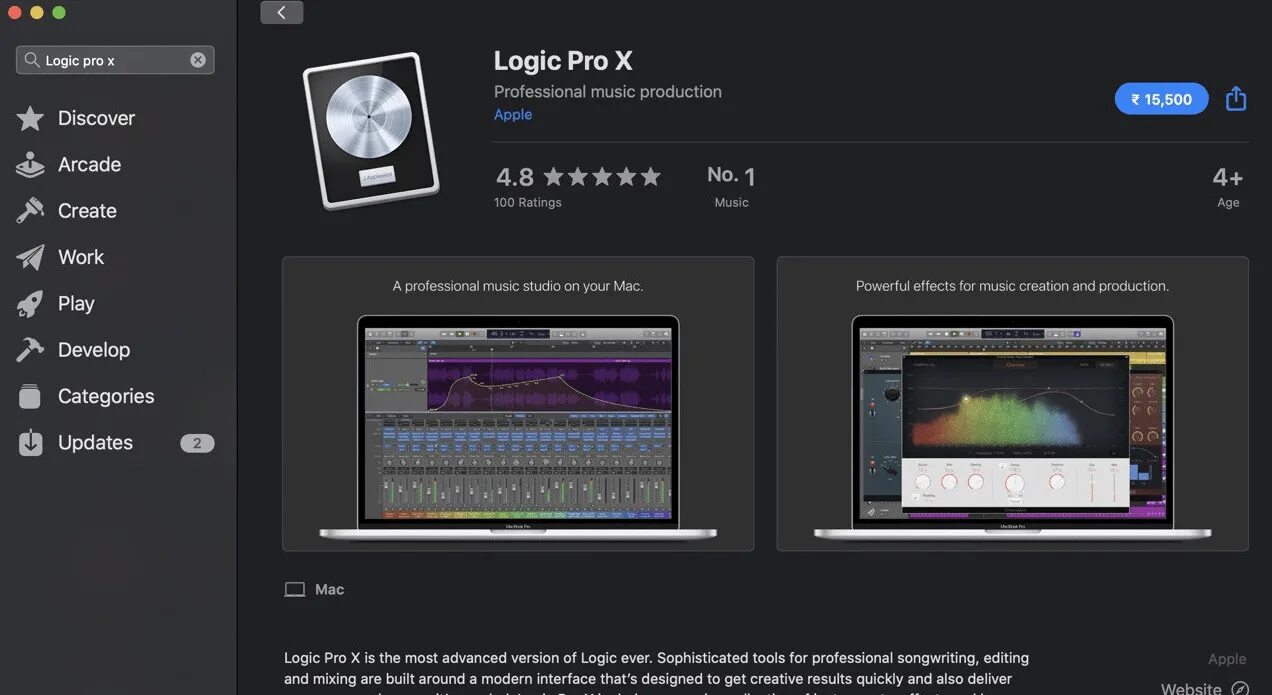Click the Logic Pro X title

coord(563,60)
